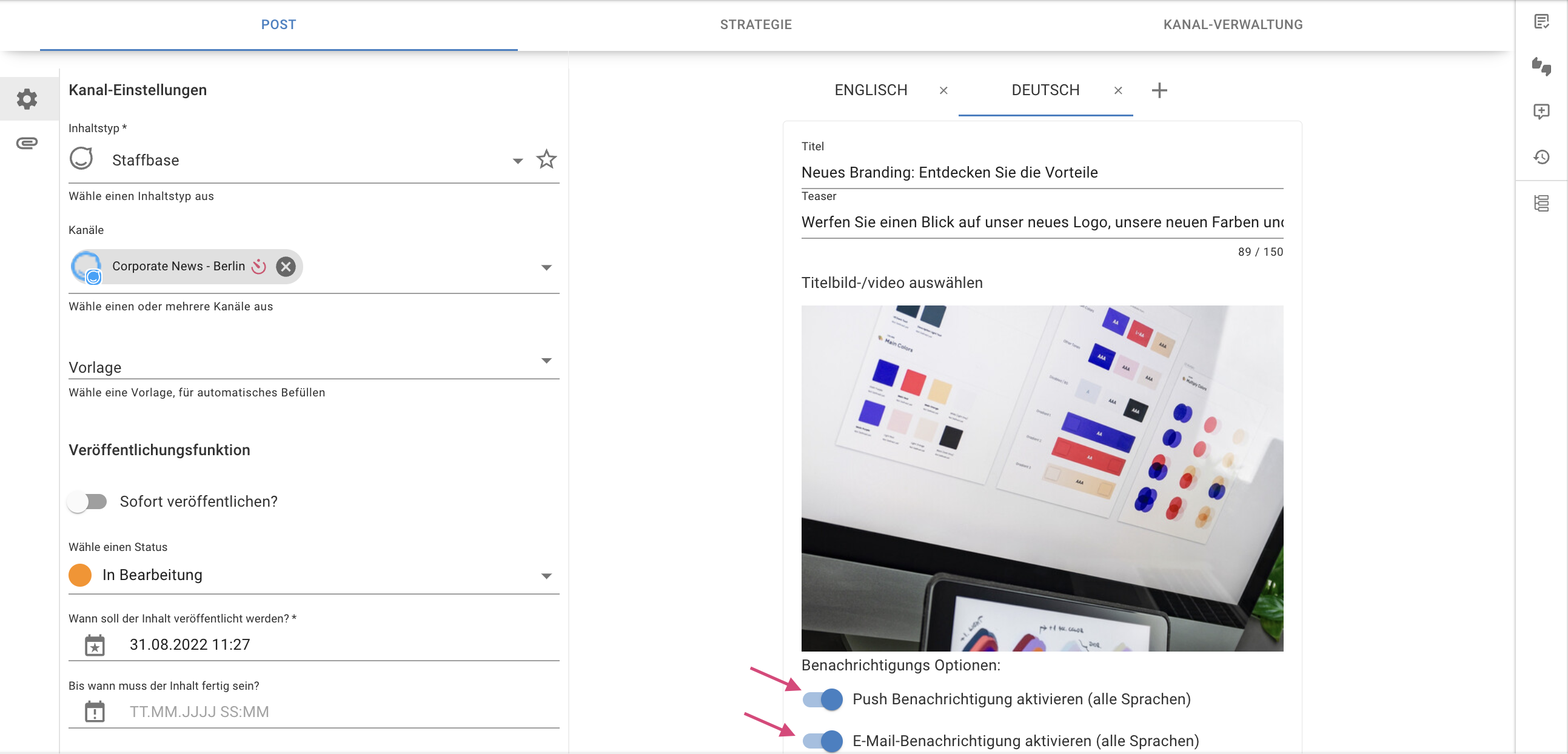Open the feedback thumbs icon in right sidebar

click(x=1541, y=66)
